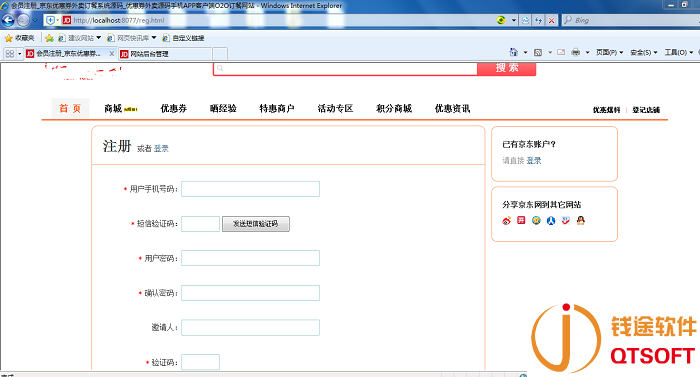The image size is (700, 377).
Task: Go back with the browser Back arrow
Action: (x=8, y=20)
